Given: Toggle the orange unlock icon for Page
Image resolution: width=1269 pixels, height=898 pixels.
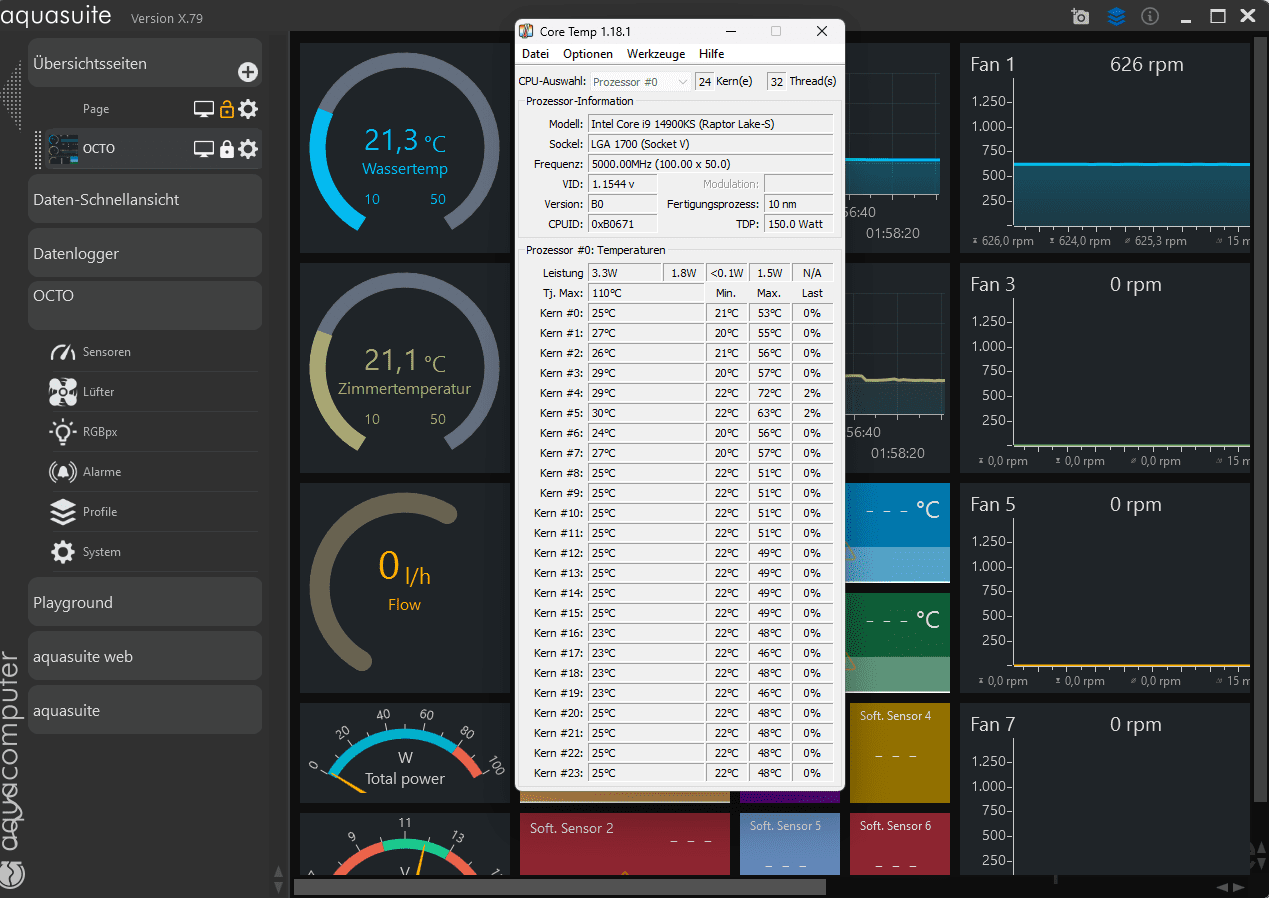Looking at the screenshot, I should (227, 109).
